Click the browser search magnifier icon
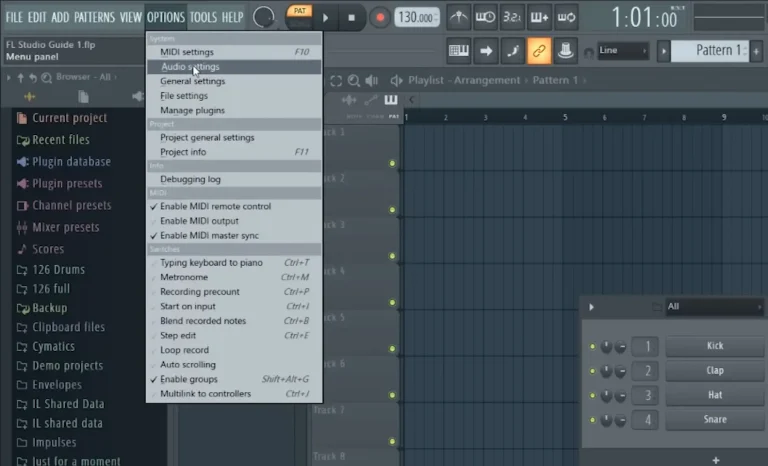The width and height of the screenshot is (768, 466). (x=47, y=77)
